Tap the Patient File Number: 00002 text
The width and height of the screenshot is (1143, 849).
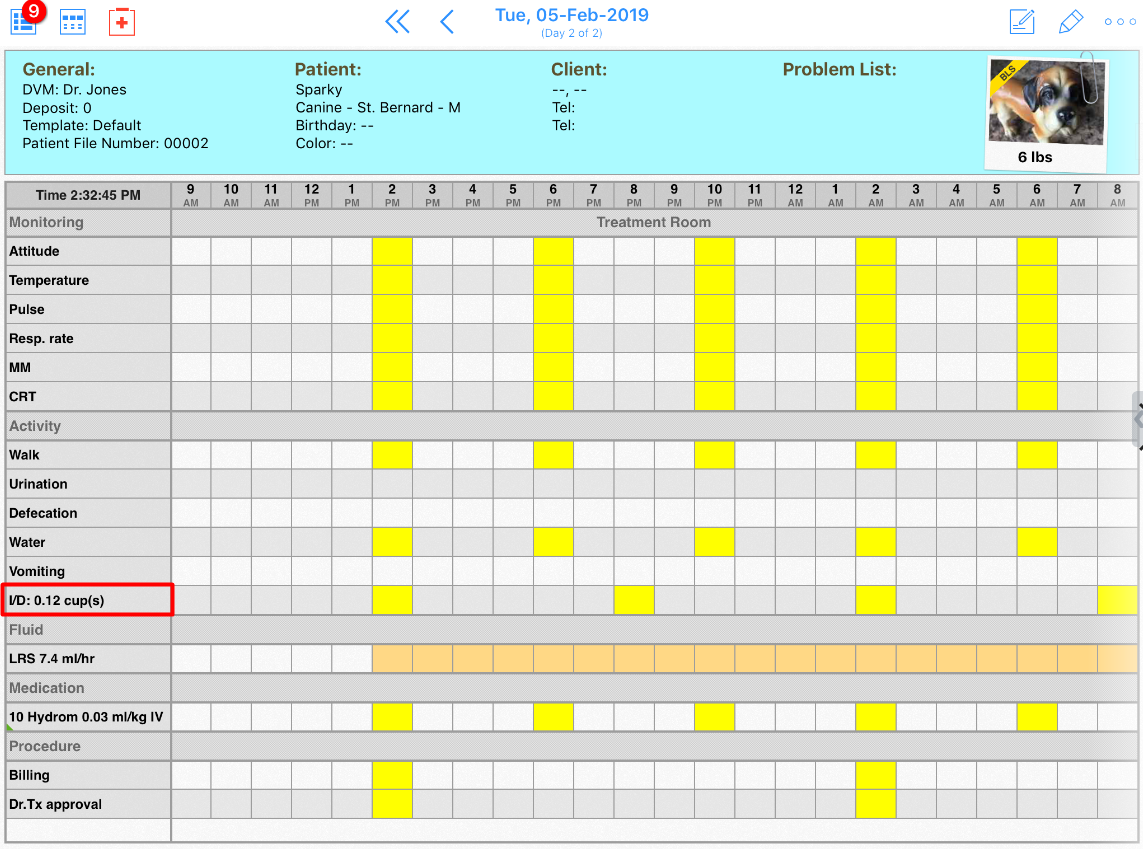pos(115,144)
